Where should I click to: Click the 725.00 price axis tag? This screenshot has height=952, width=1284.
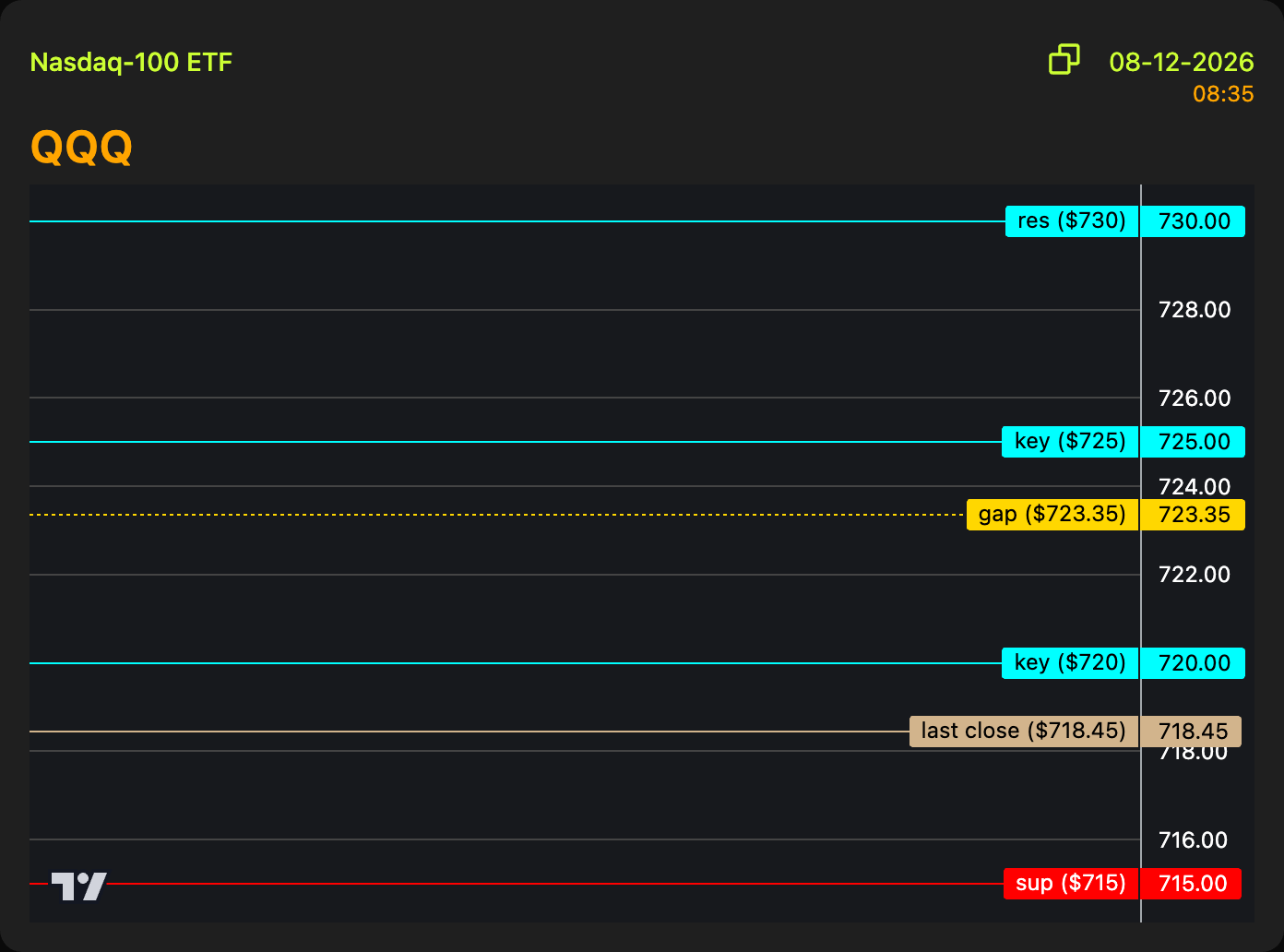[1194, 442]
